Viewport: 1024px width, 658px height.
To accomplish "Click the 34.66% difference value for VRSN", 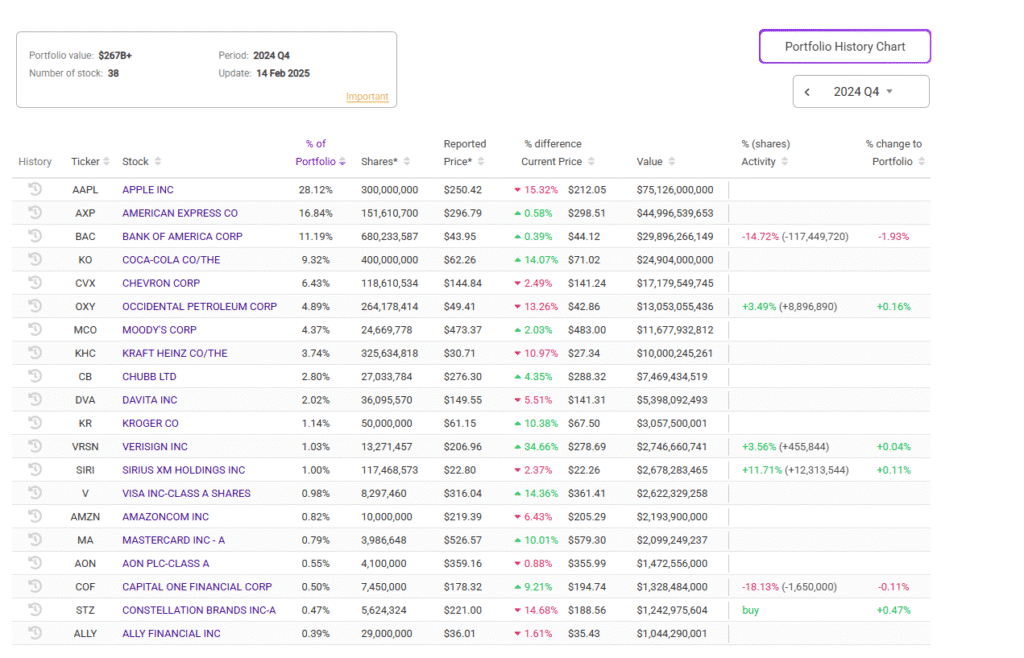I will coord(541,447).
